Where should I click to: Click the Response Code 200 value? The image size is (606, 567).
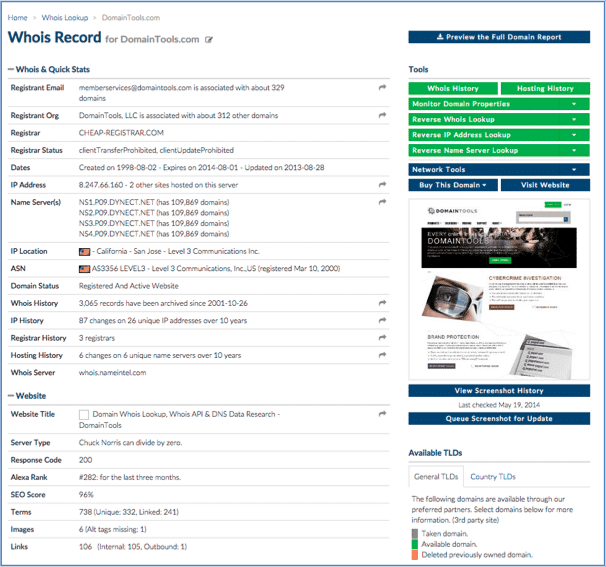[x=85, y=460]
